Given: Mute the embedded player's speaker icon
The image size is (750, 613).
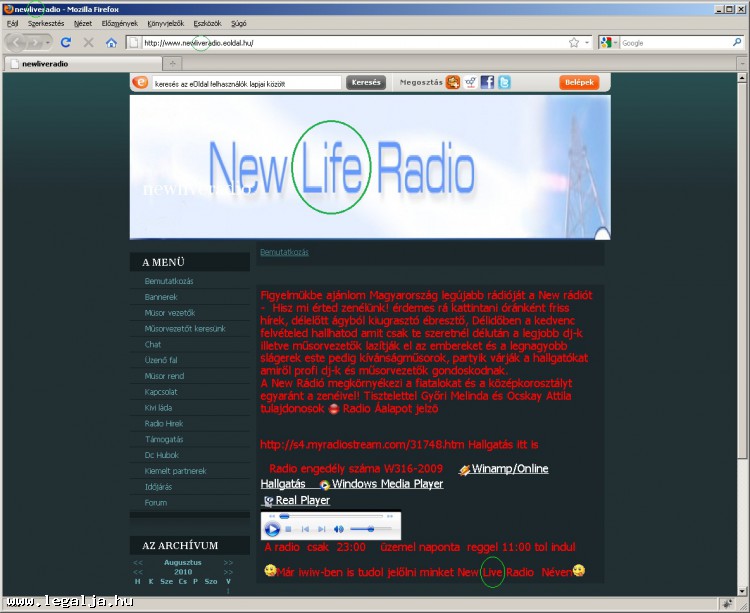Looking at the screenshot, I should 338,528.
